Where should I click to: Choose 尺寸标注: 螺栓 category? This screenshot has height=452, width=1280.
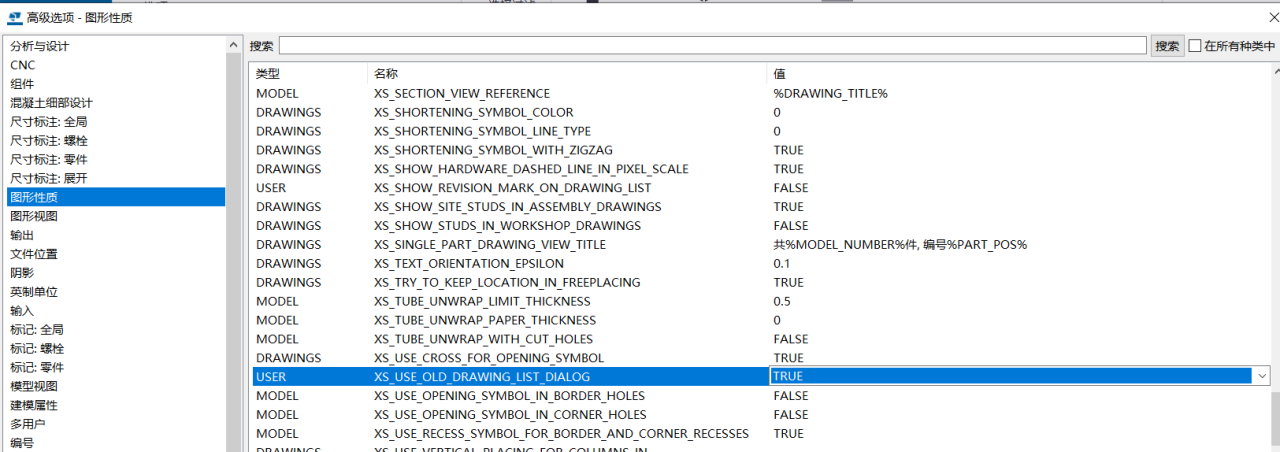point(50,141)
